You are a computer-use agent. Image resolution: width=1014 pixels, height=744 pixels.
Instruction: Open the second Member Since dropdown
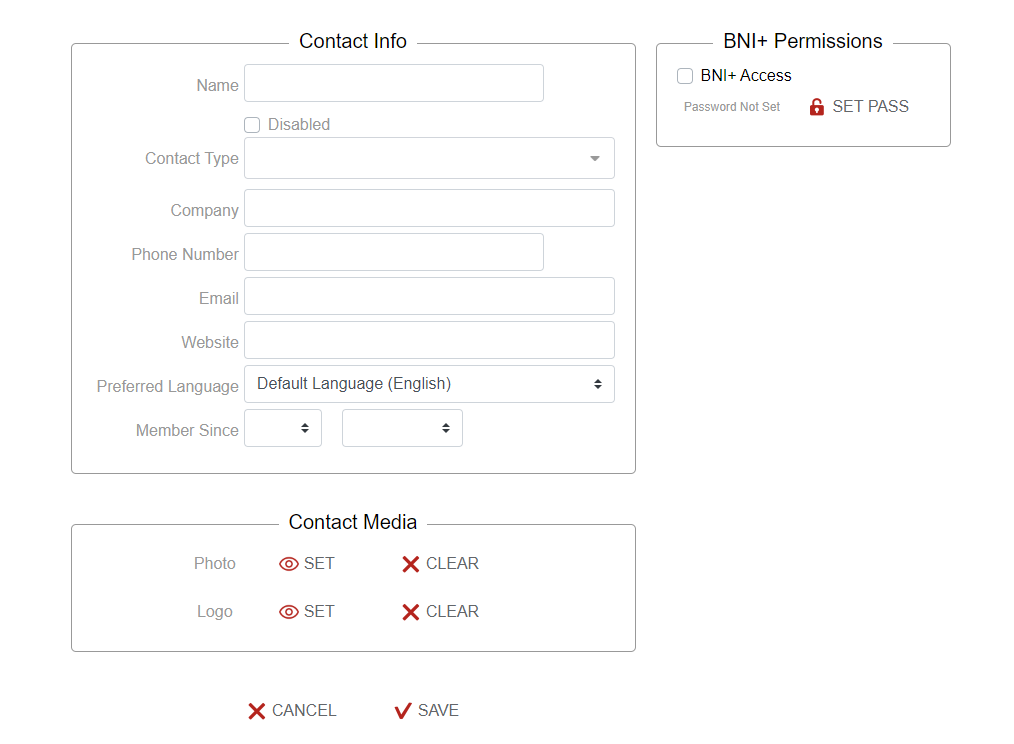point(402,428)
